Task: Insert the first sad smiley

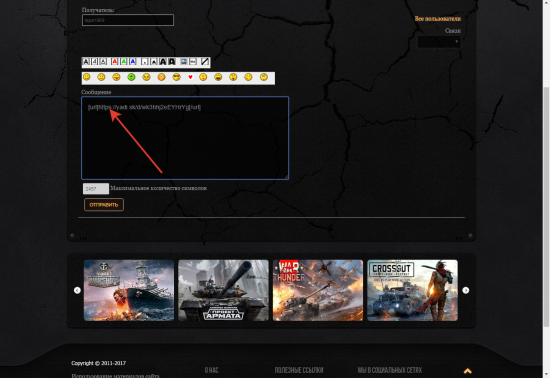Action: 86,77
